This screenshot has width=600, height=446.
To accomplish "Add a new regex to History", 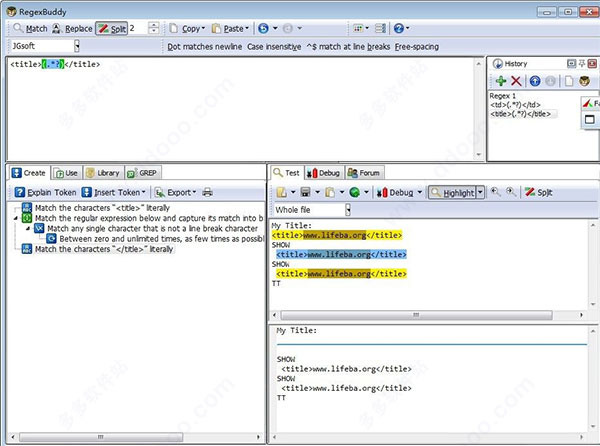I will pyautogui.click(x=500, y=81).
